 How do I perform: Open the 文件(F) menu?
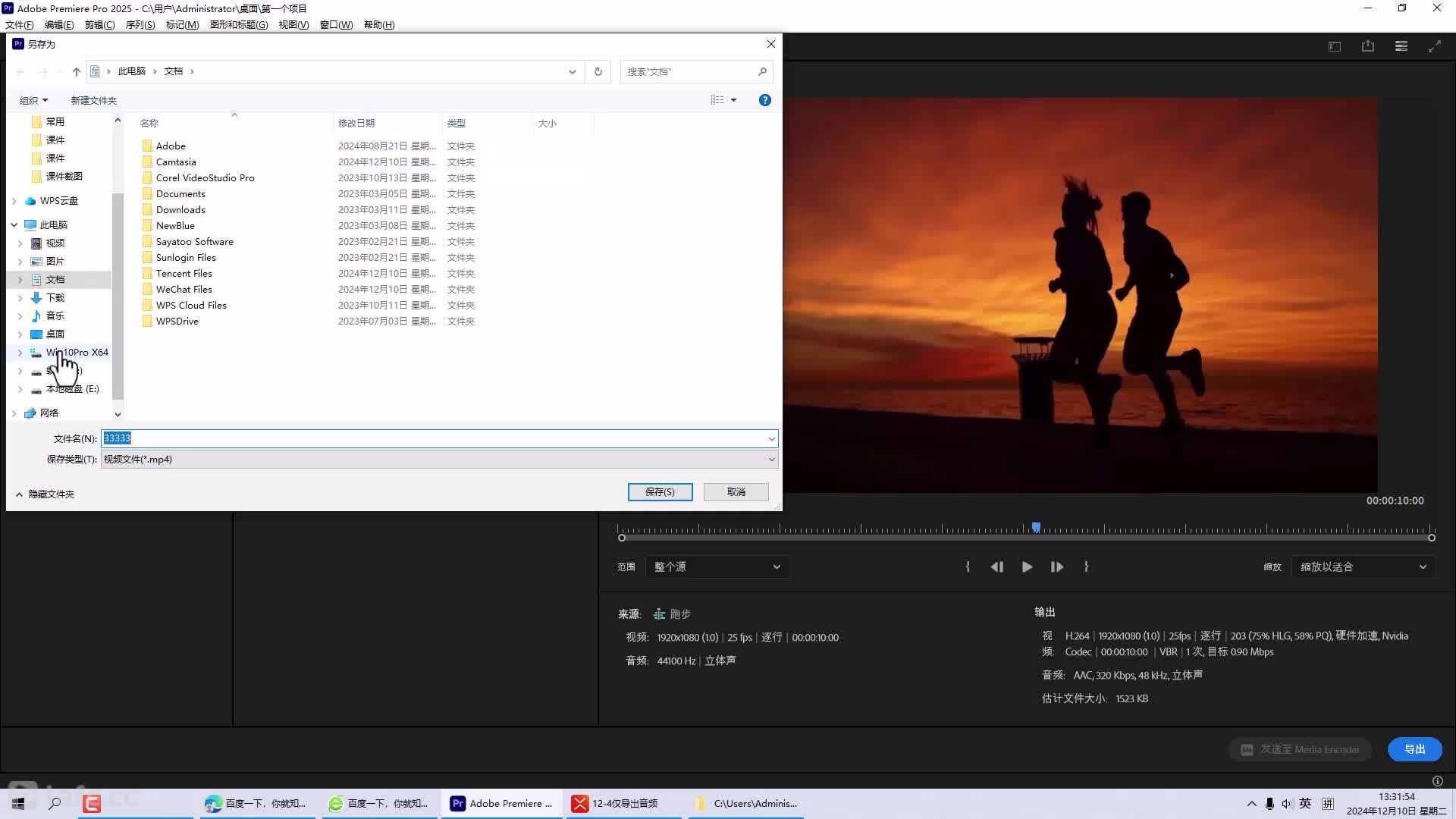pyautogui.click(x=19, y=24)
